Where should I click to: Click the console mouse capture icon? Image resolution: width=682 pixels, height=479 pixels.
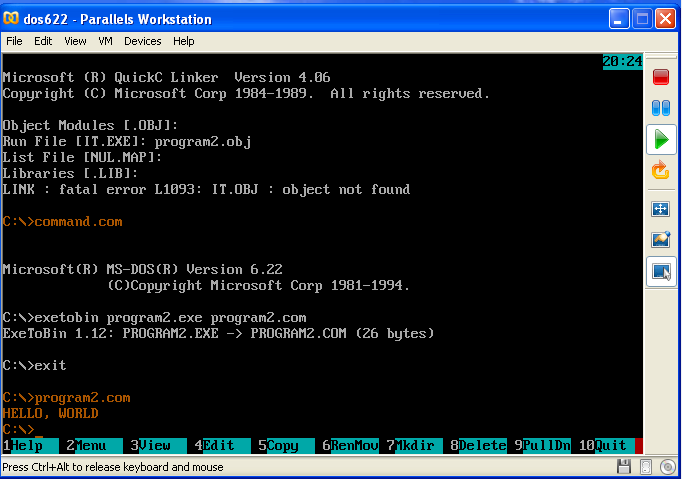point(661,272)
